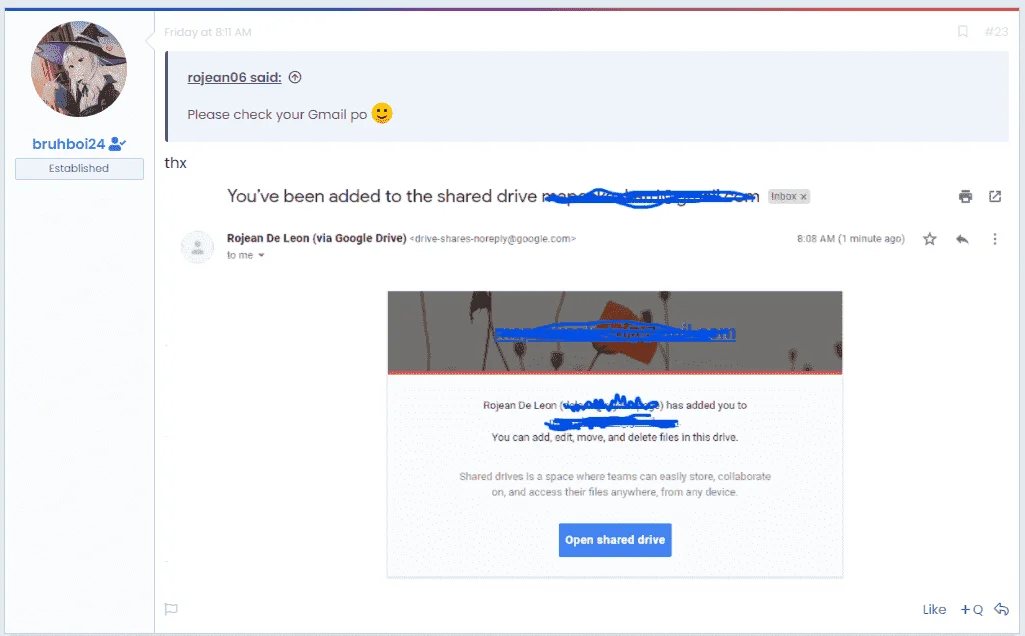Click the verified user icon beside bruhboi24
The height and width of the screenshot is (636, 1025).
118,144
